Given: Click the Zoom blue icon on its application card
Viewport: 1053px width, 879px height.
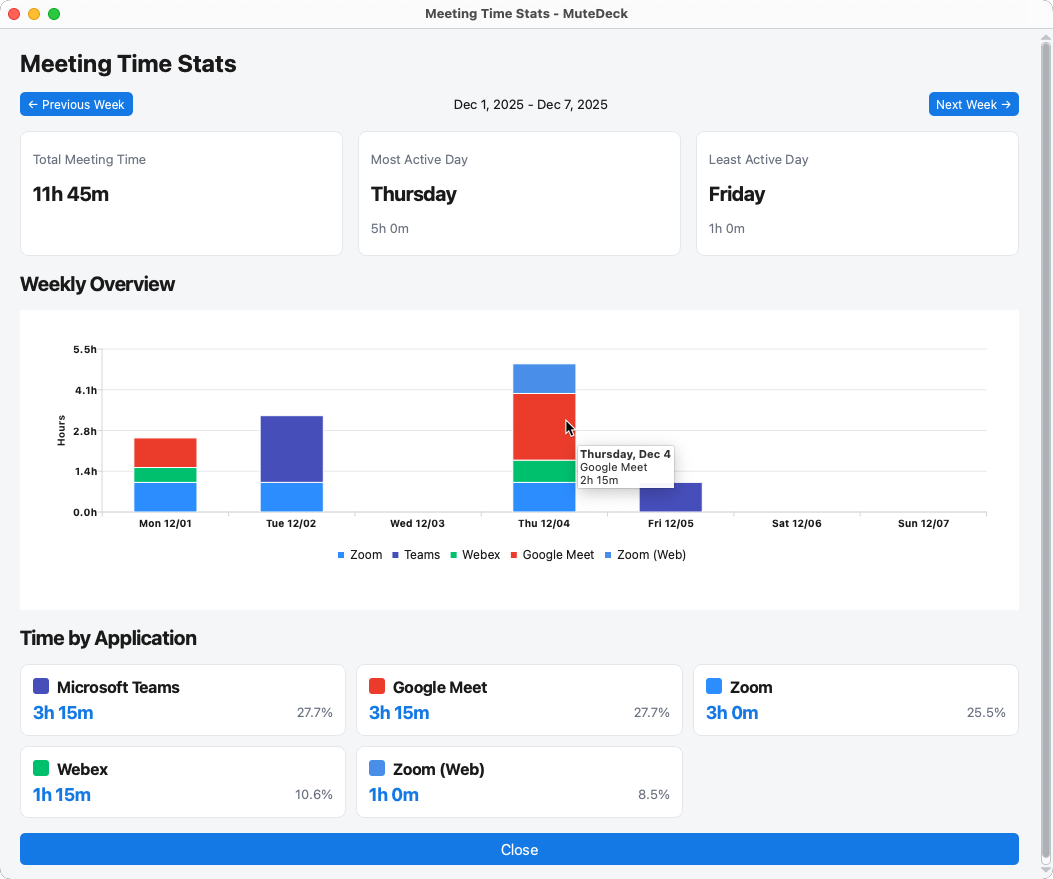Looking at the screenshot, I should click(x=712, y=687).
